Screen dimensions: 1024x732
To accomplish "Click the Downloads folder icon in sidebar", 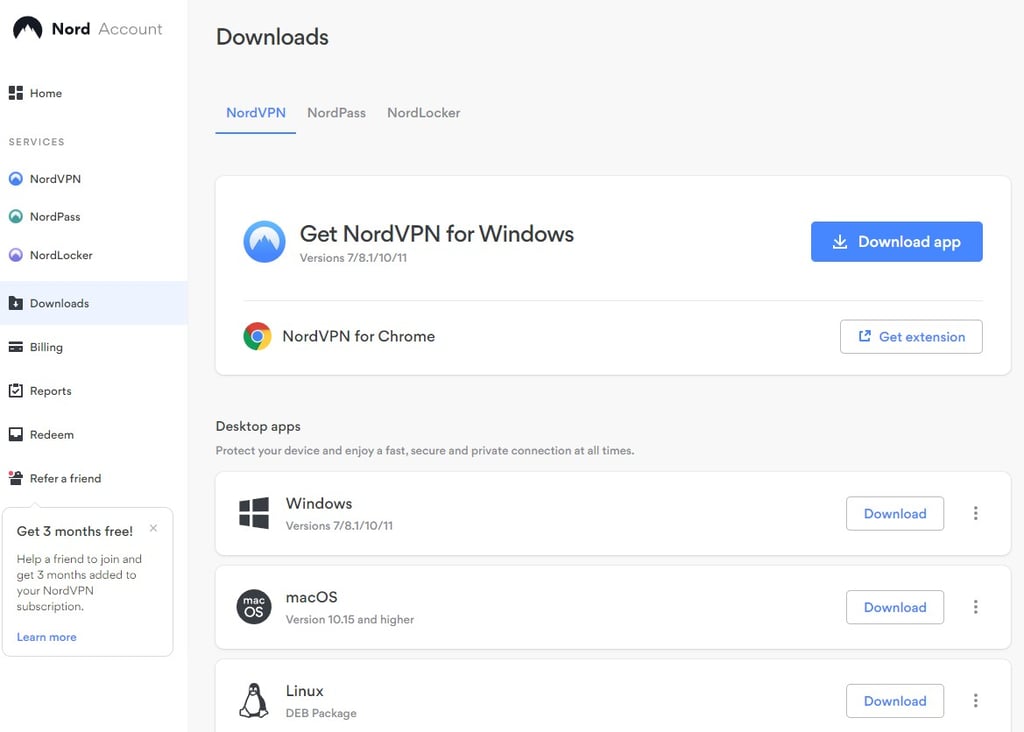I will tap(16, 303).
